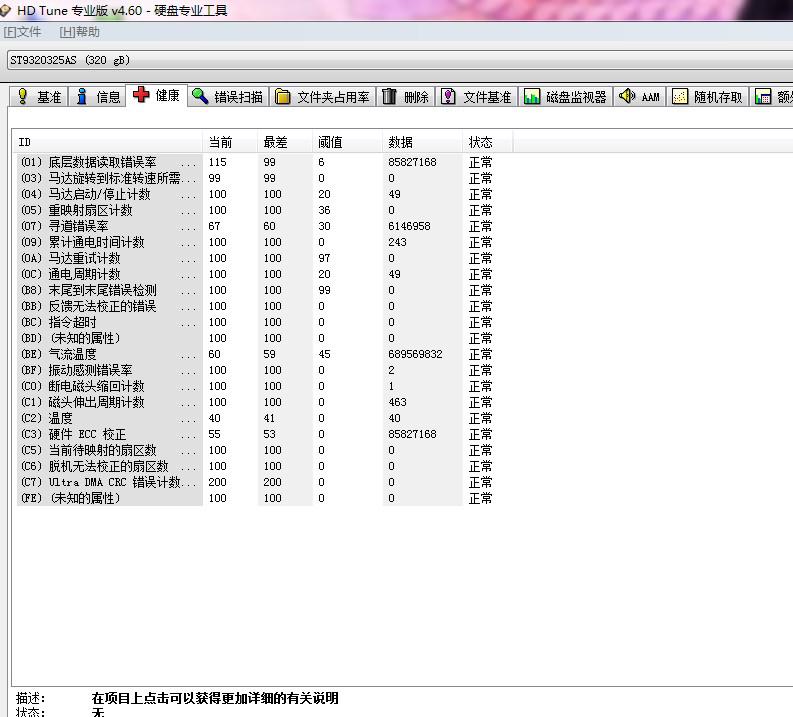Click the 最差 column header

click(x=285, y=142)
